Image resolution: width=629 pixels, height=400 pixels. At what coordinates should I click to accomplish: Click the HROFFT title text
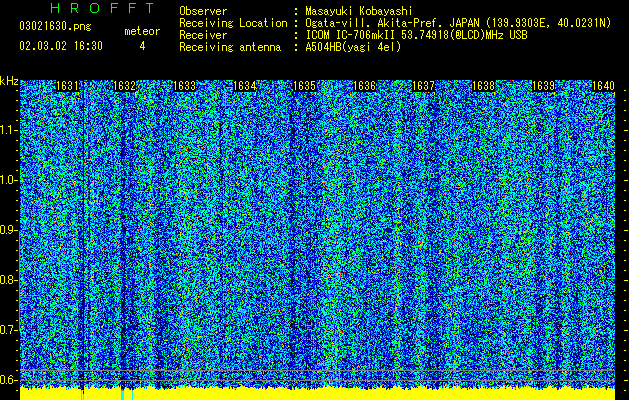(103, 8)
